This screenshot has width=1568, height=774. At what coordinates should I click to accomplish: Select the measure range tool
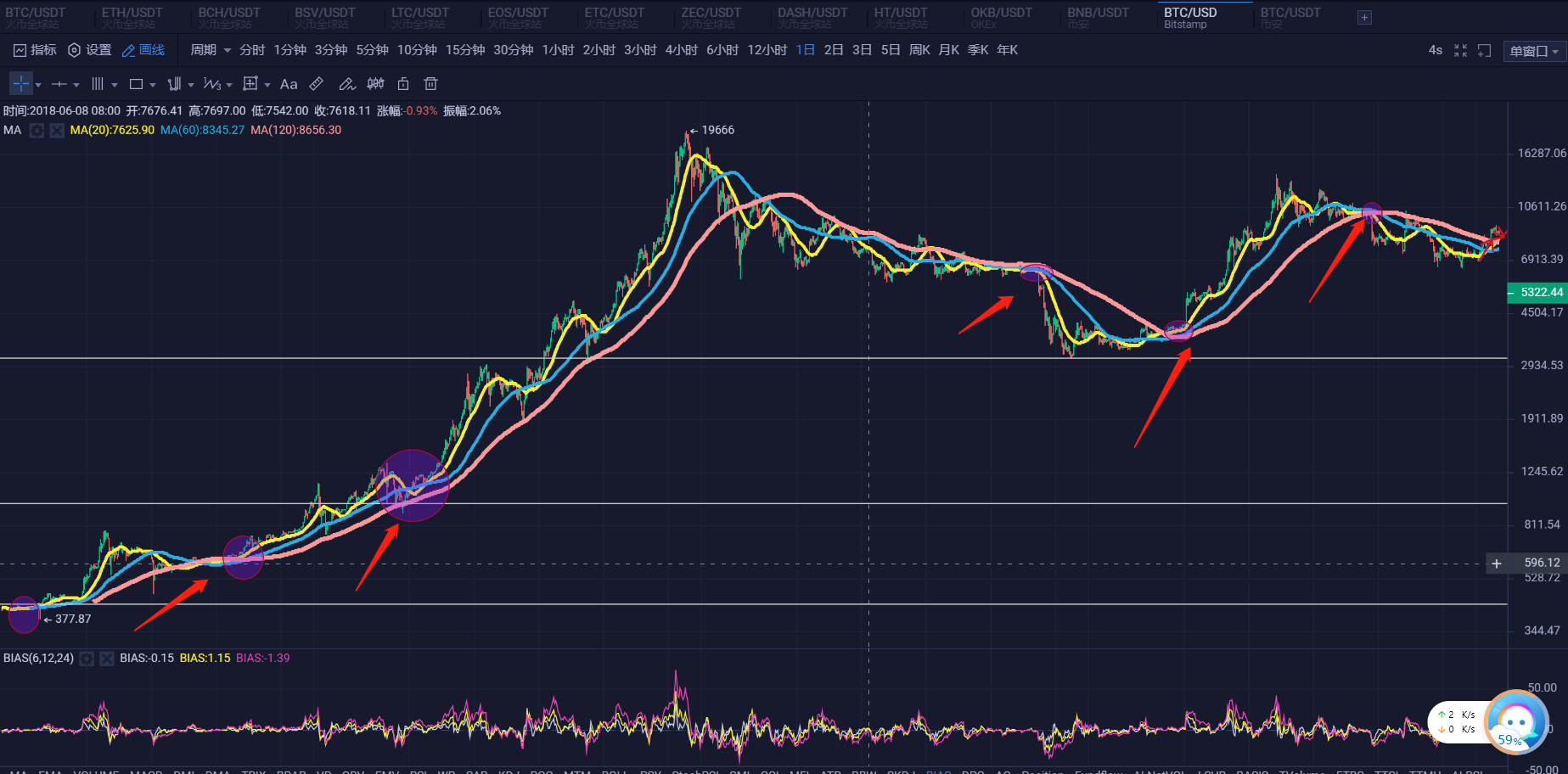250,84
